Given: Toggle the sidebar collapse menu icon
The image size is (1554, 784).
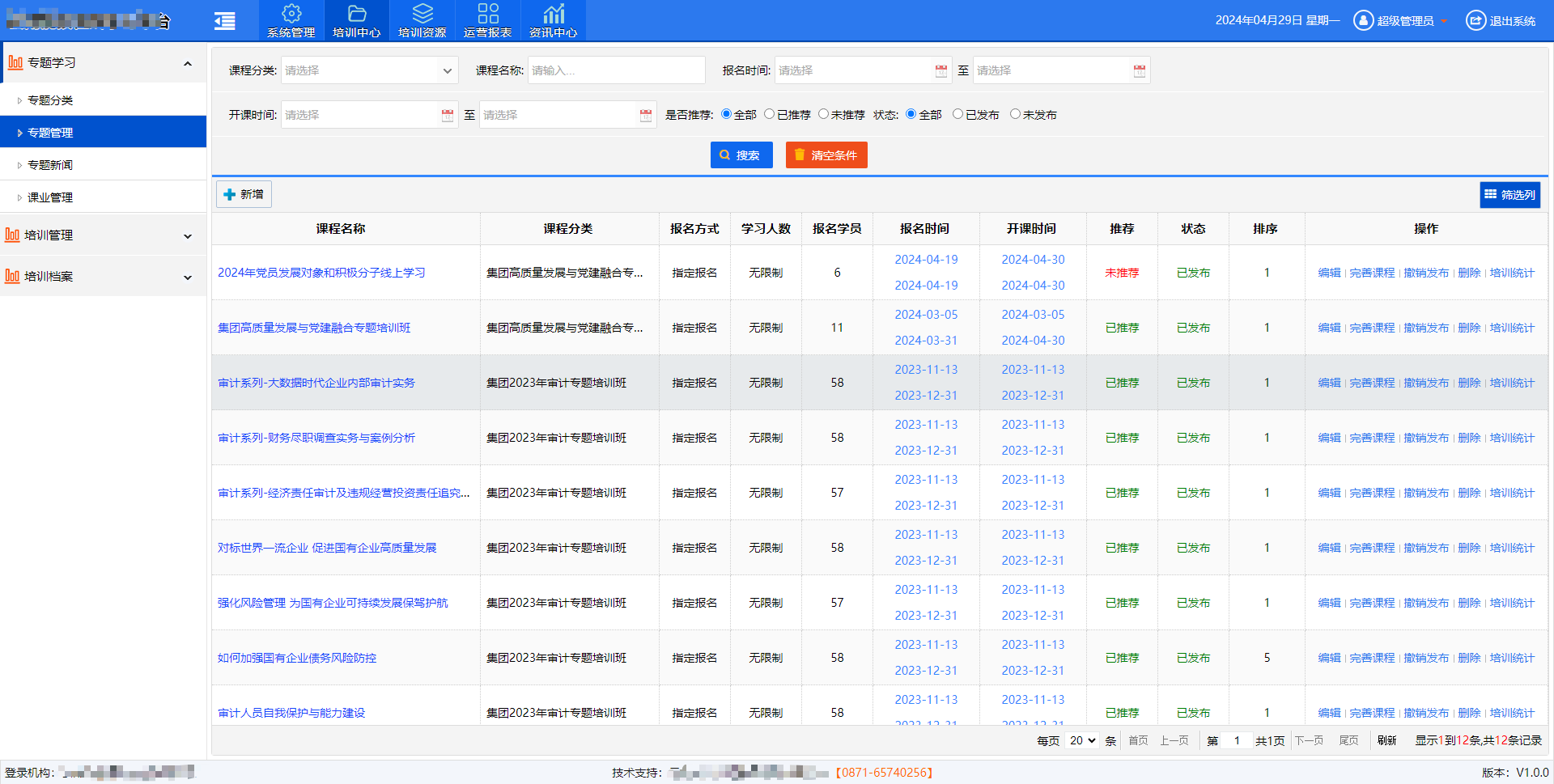Looking at the screenshot, I should [x=224, y=21].
